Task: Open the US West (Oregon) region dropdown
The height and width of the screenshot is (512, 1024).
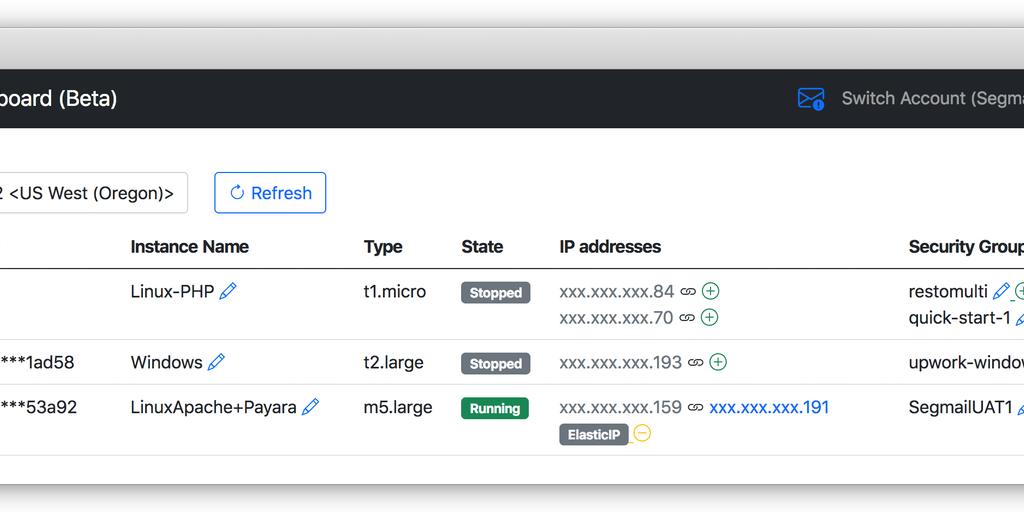Action: [92, 193]
